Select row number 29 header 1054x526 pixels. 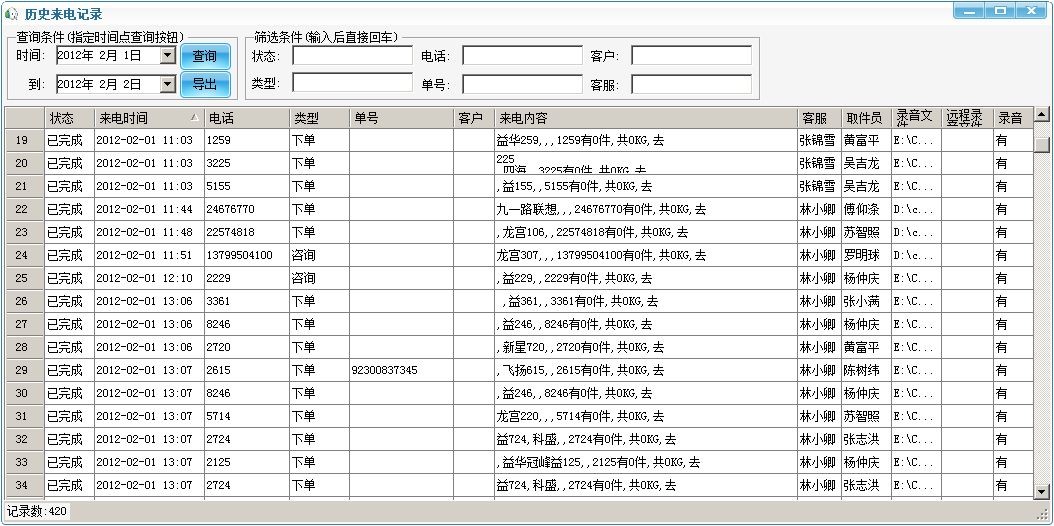[25, 370]
